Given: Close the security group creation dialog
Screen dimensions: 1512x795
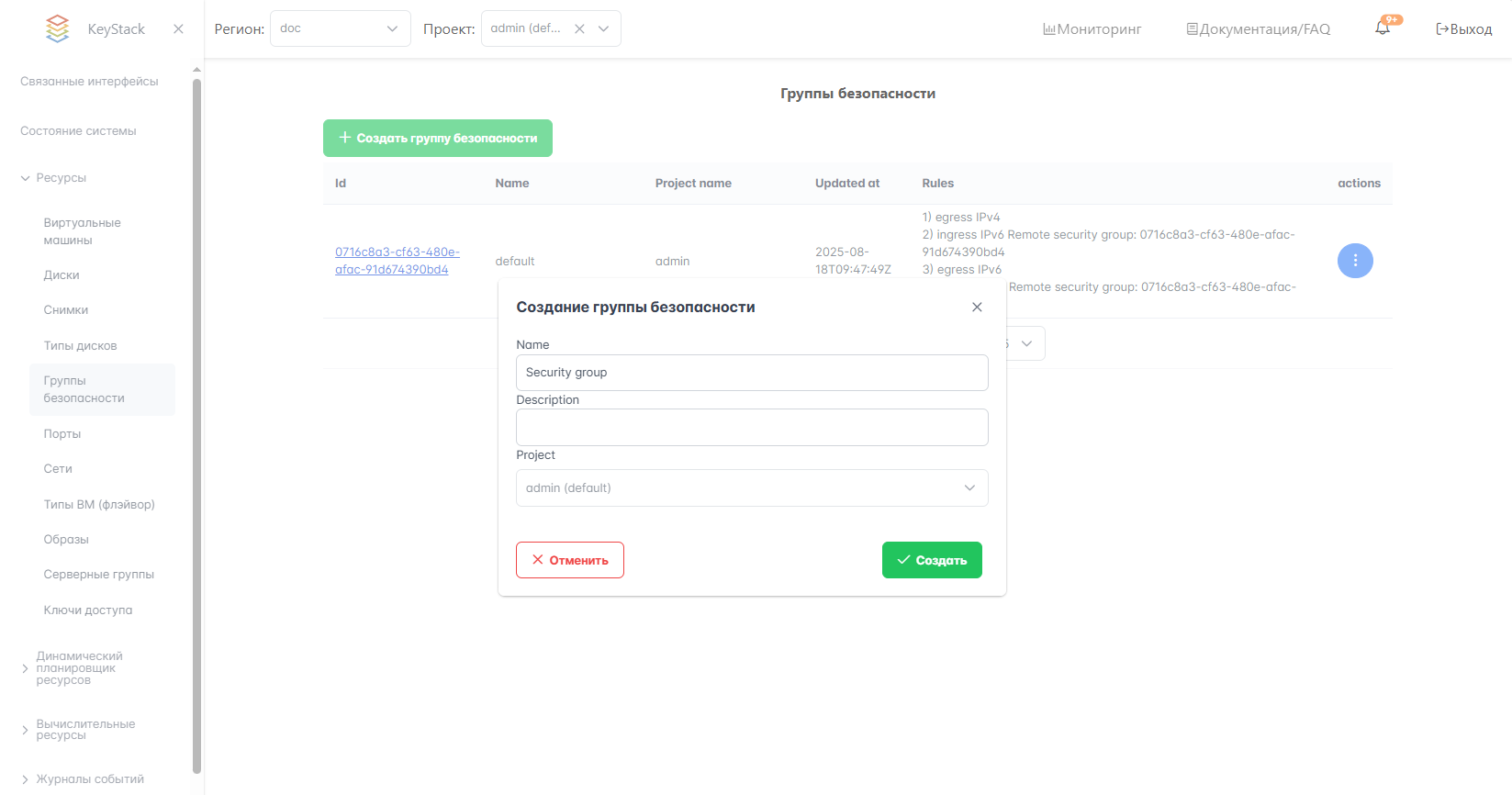Looking at the screenshot, I should [x=977, y=308].
